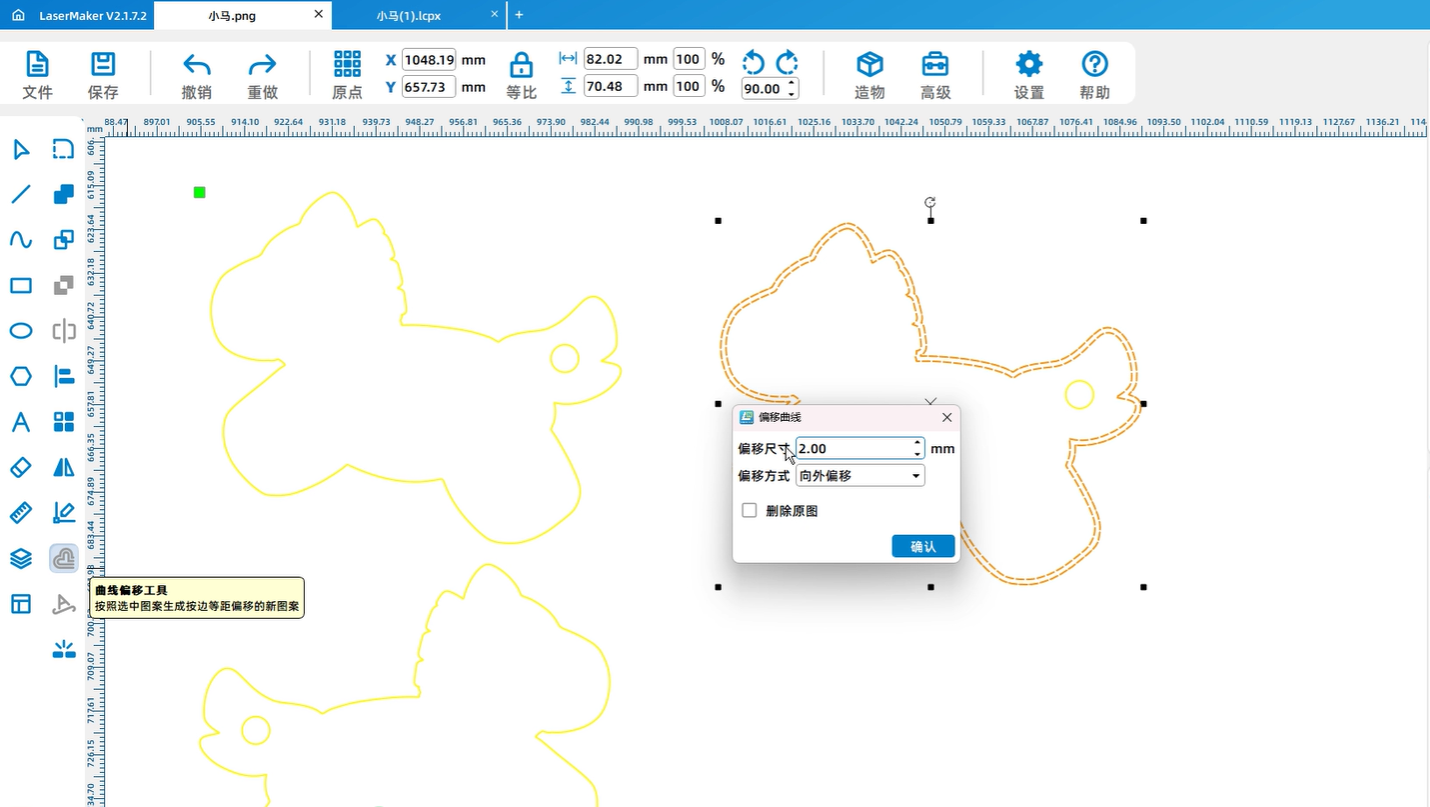1430x807 pixels.
Task: Click the Undo (撤销) arrow icon
Action: [197, 66]
